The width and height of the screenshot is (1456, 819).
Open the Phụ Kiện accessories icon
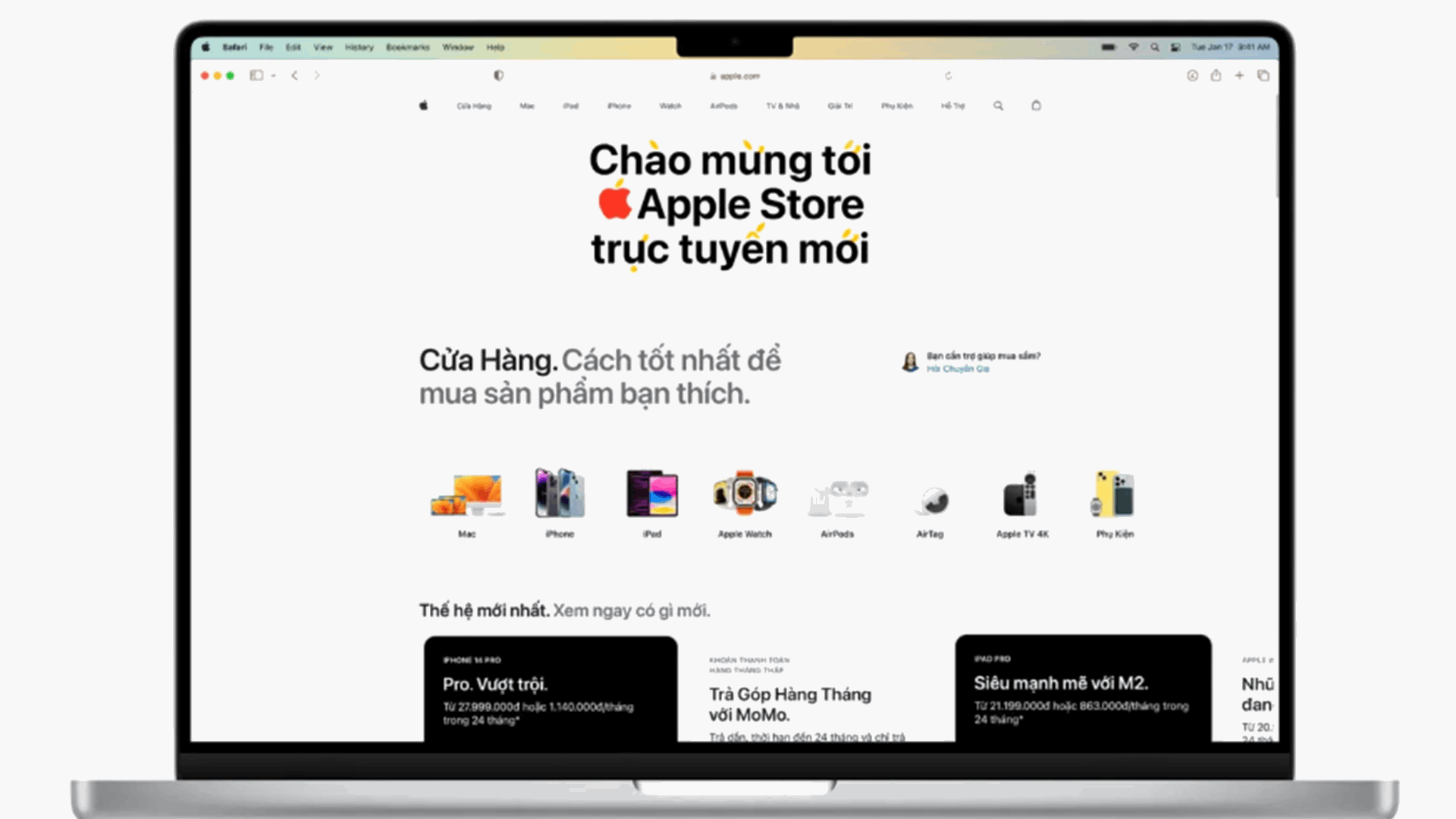click(1112, 493)
